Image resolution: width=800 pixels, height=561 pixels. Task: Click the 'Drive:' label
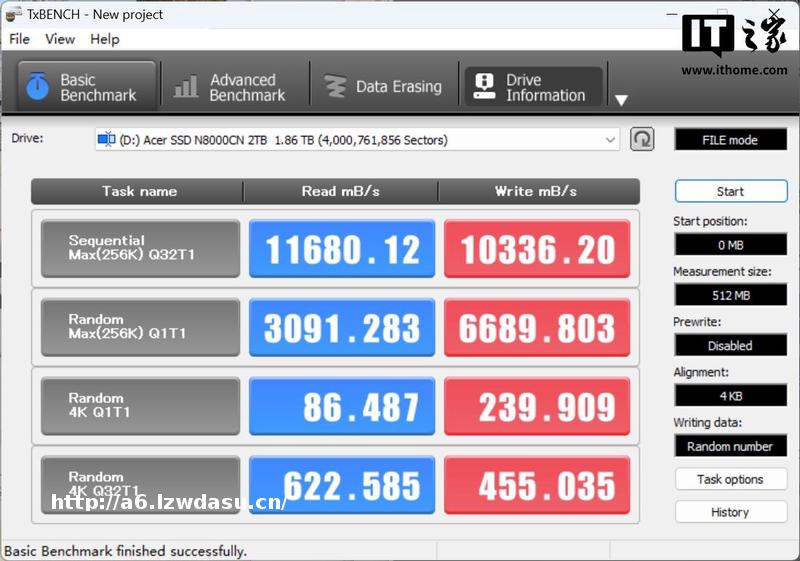(28, 138)
